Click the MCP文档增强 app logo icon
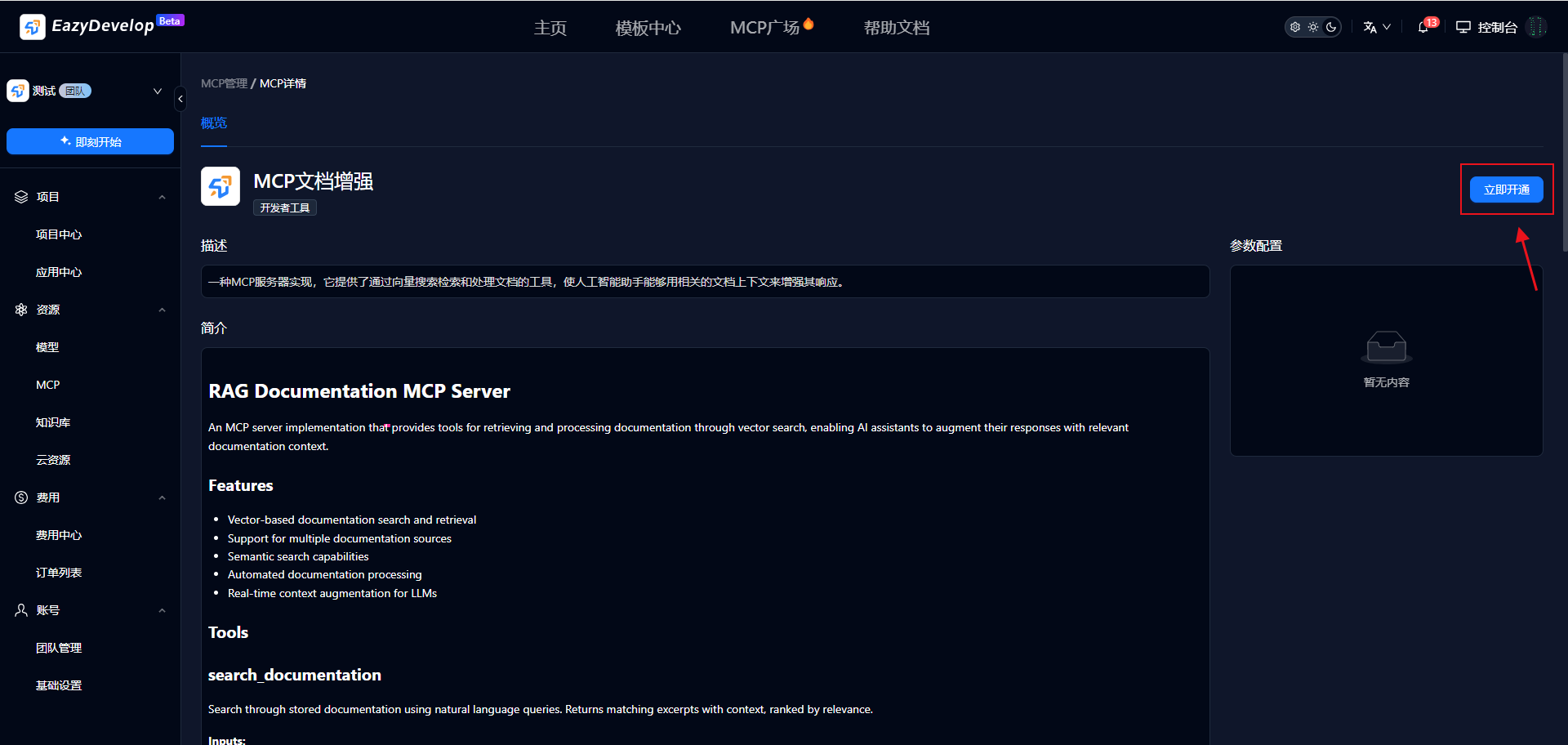The height and width of the screenshot is (745, 1568). (x=220, y=186)
